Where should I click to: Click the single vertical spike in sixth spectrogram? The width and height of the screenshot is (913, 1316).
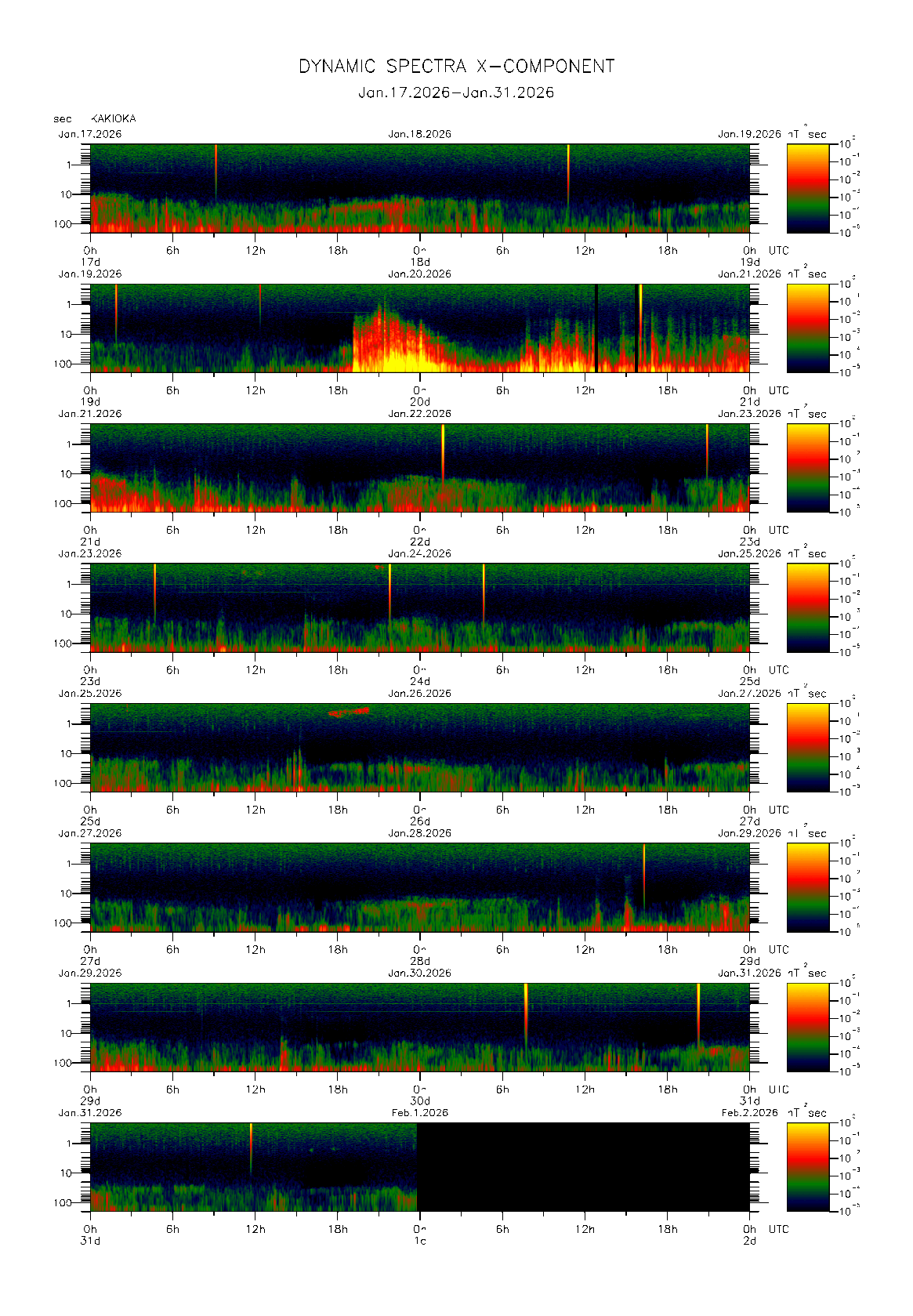pyautogui.click(x=644, y=870)
